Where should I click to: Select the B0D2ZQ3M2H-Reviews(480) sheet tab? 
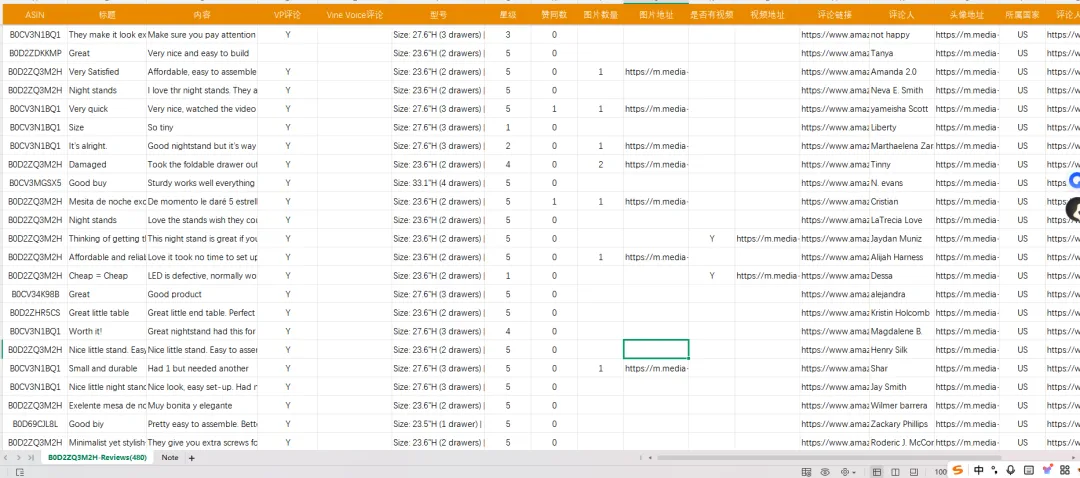coord(97,458)
